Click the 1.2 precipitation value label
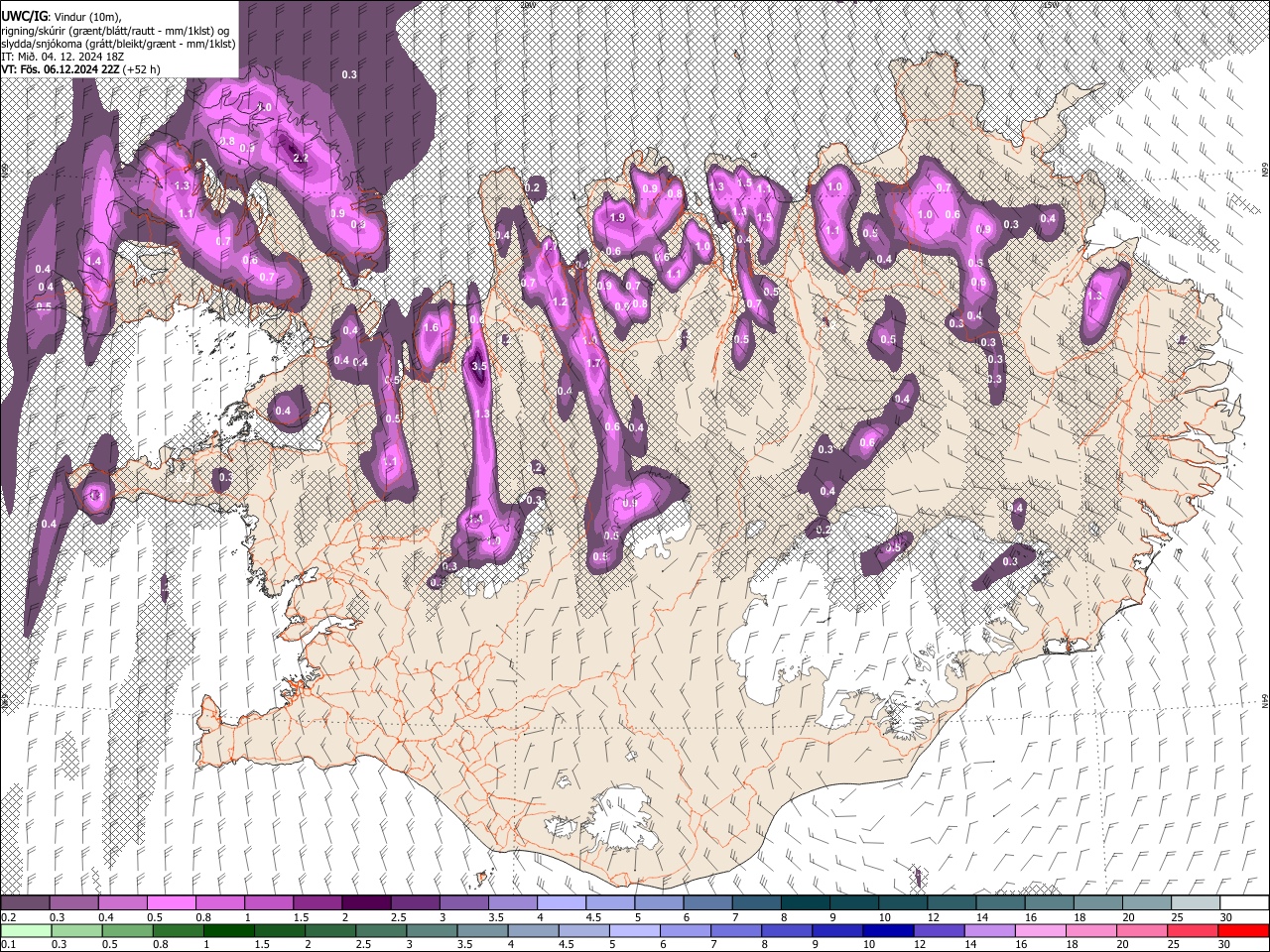This screenshot has width=1270, height=952. pos(560,302)
